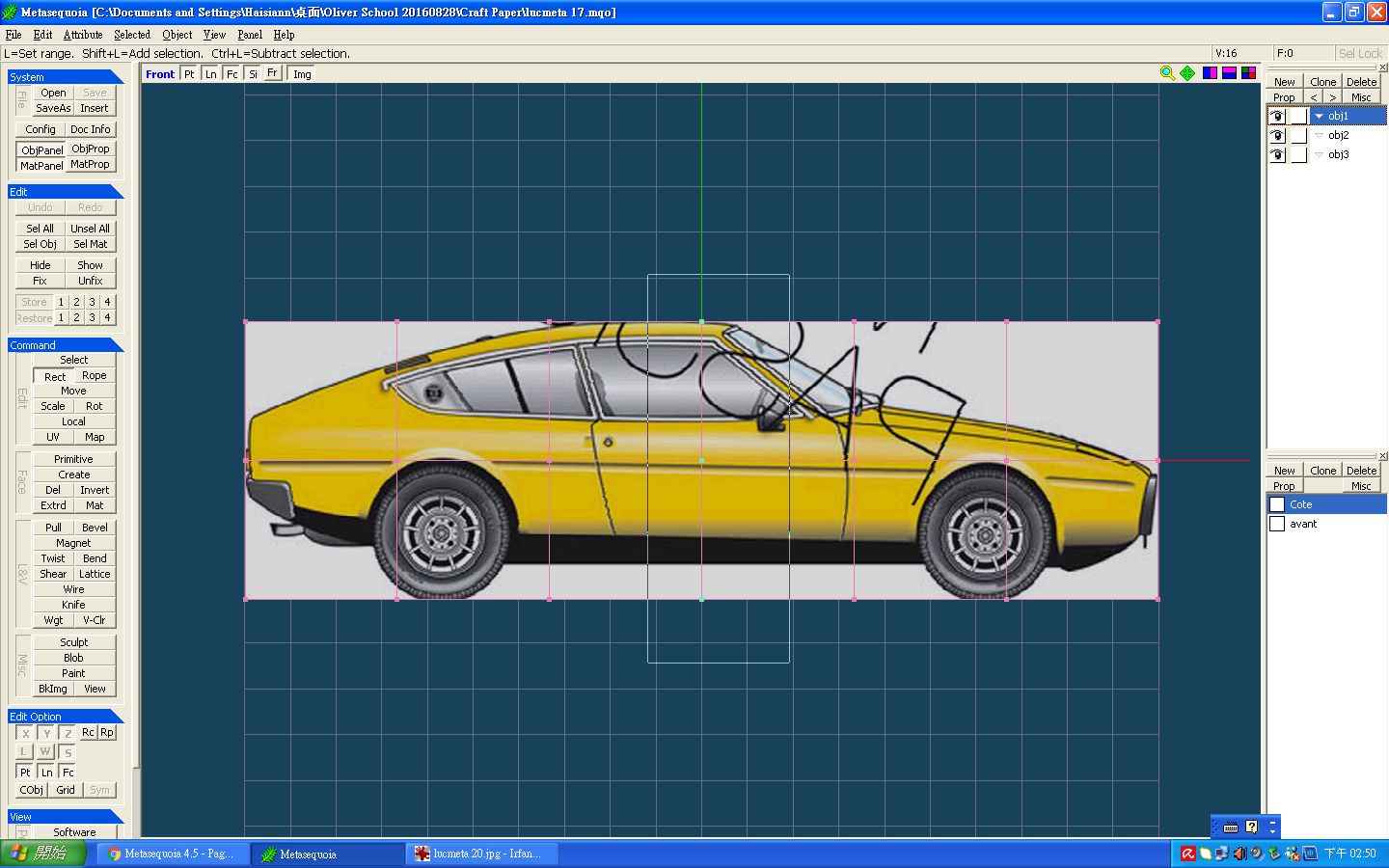Click the SaveAs button
This screenshot has width=1389, height=868.
[53, 108]
